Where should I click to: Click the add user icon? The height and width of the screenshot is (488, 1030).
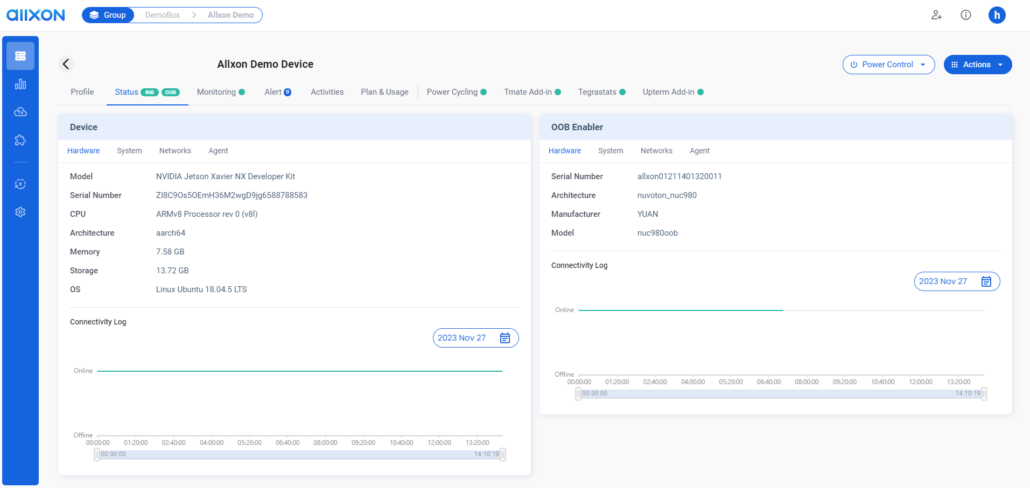(936, 15)
